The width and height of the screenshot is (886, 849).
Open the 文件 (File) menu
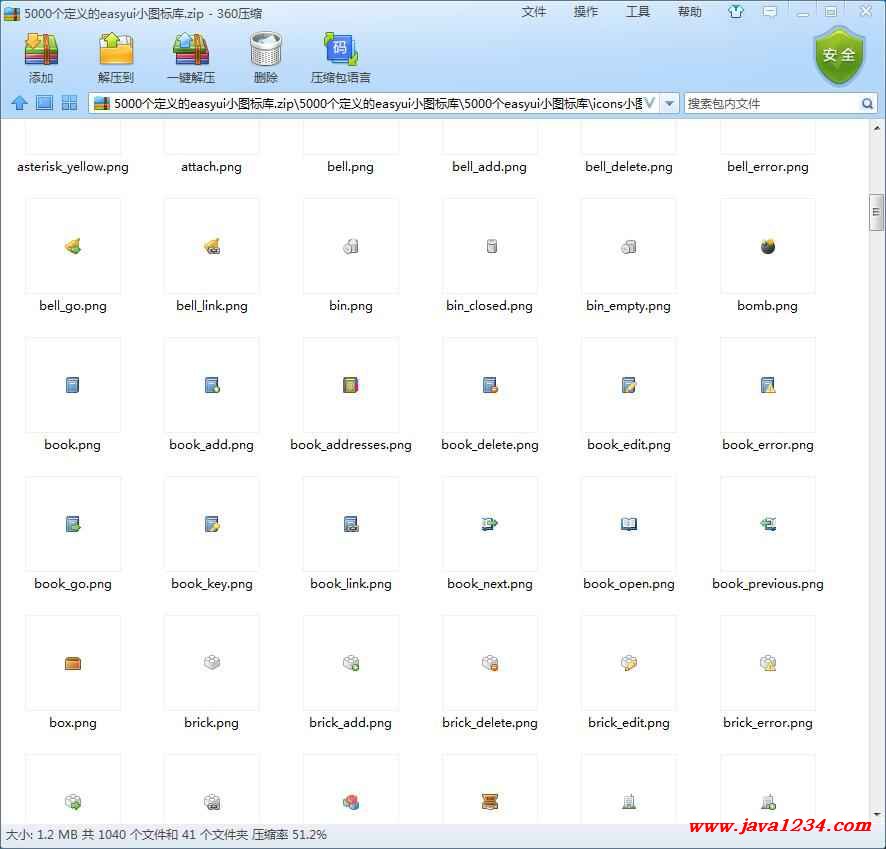(534, 12)
